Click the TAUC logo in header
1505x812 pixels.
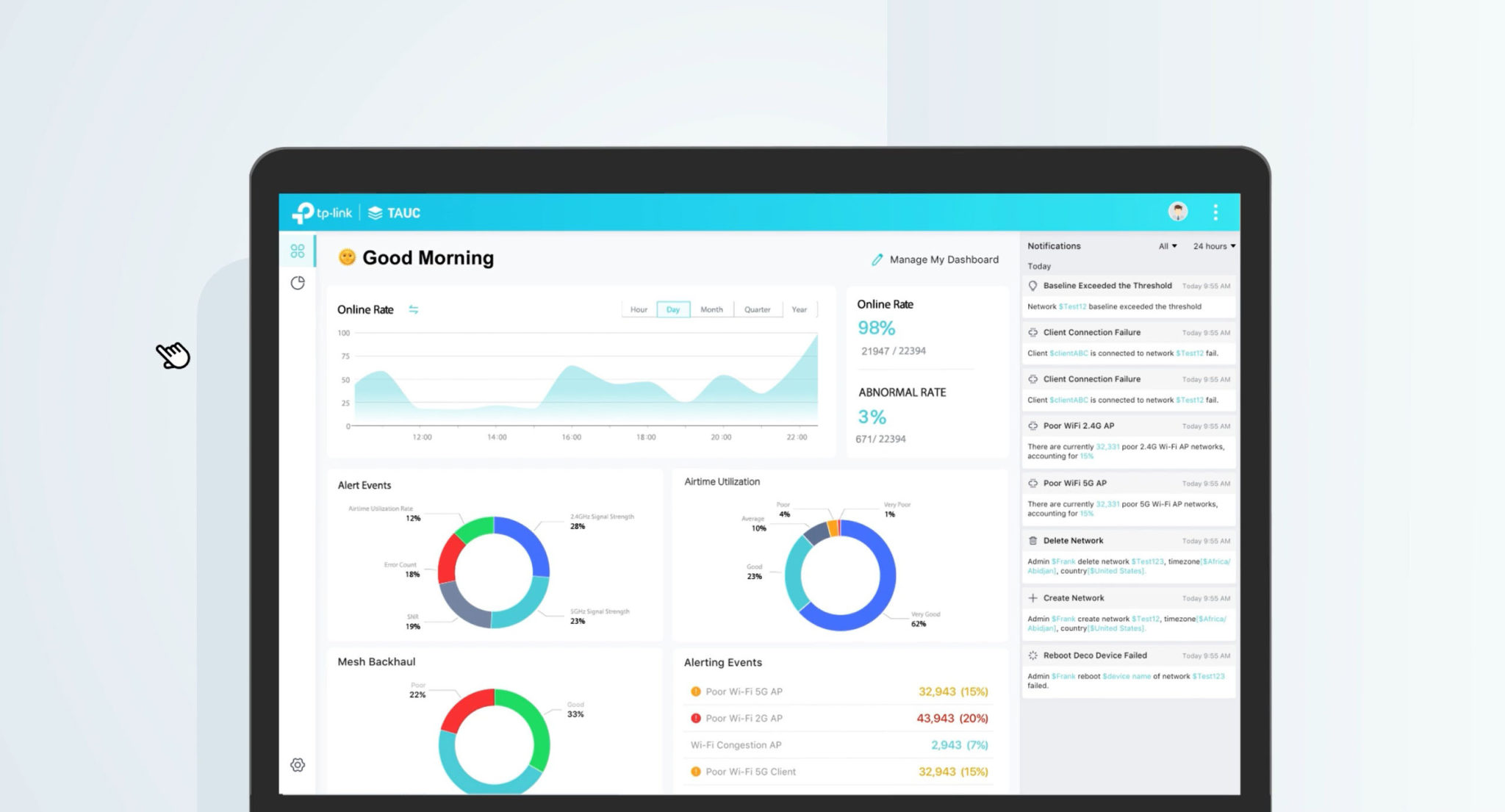click(x=395, y=213)
